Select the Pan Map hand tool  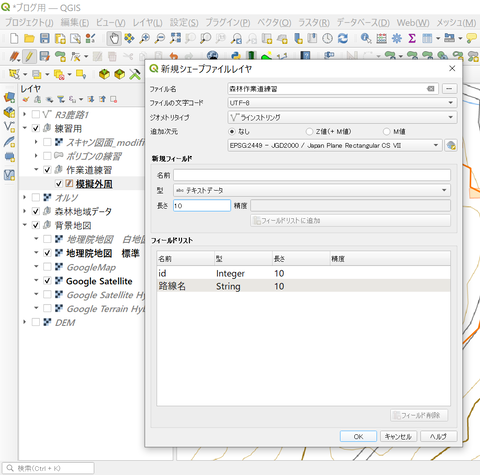[x=114, y=38]
